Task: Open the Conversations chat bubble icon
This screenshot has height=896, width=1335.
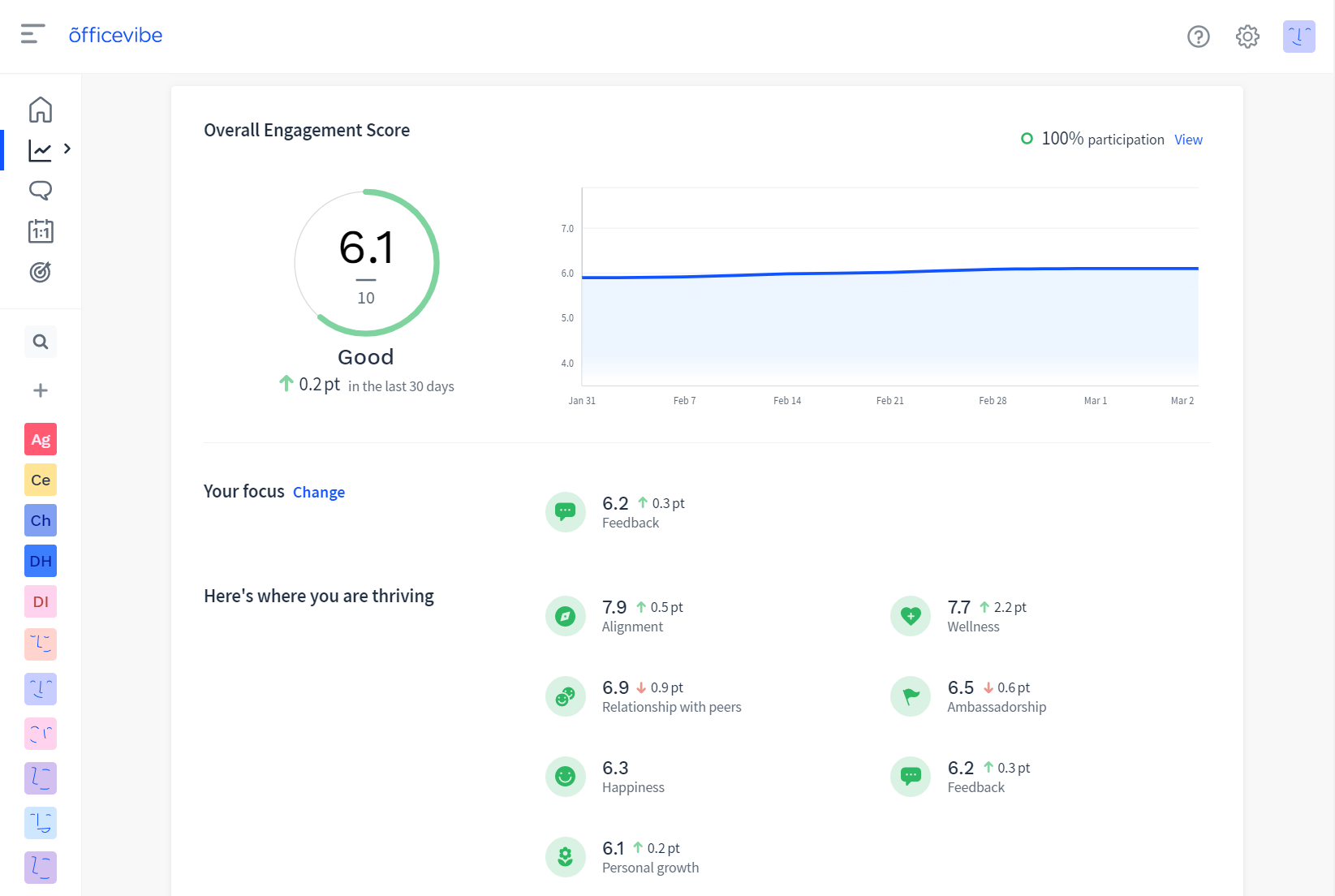Action: pyautogui.click(x=40, y=190)
